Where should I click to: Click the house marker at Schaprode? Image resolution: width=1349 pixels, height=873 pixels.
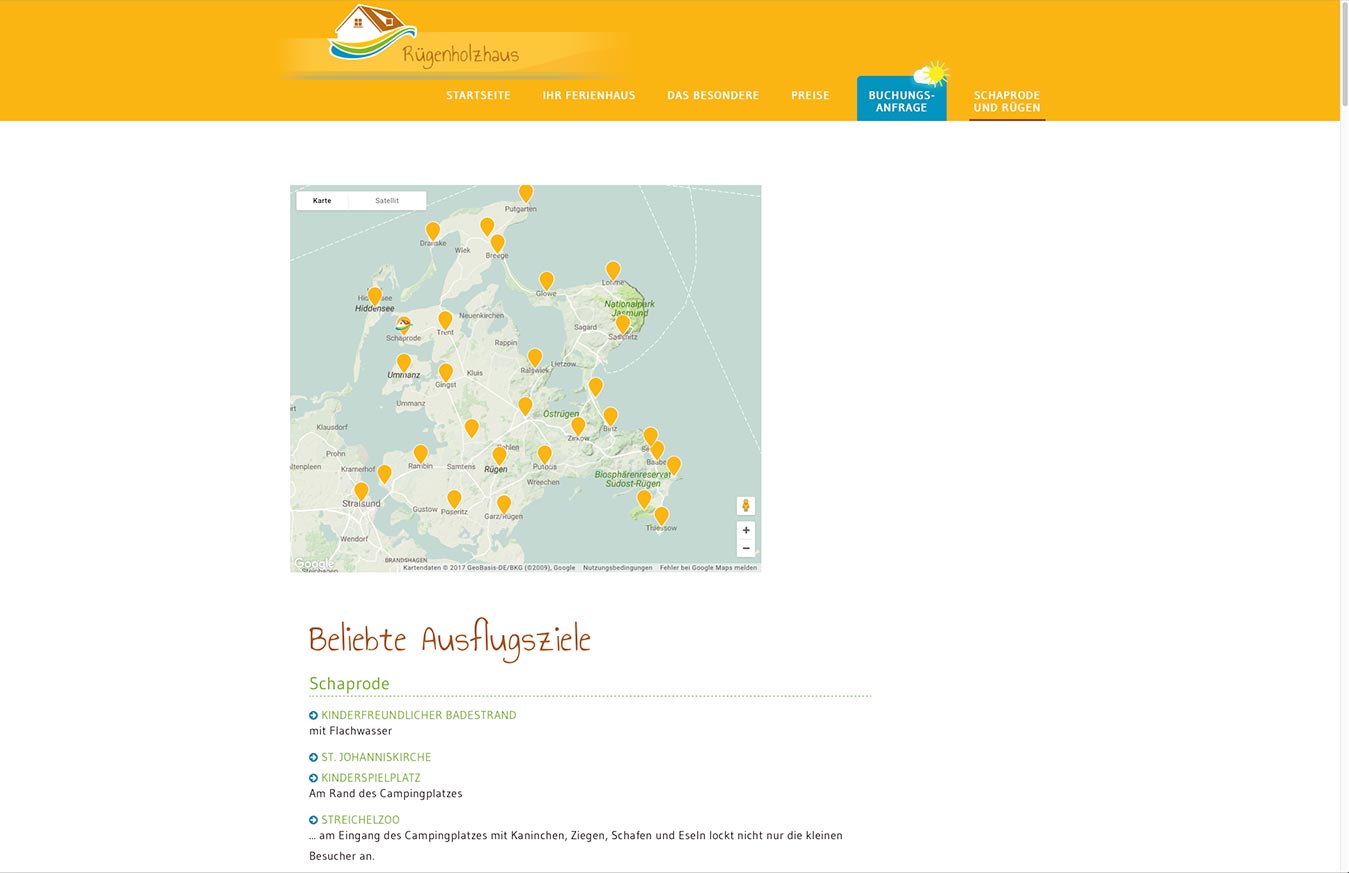403,324
